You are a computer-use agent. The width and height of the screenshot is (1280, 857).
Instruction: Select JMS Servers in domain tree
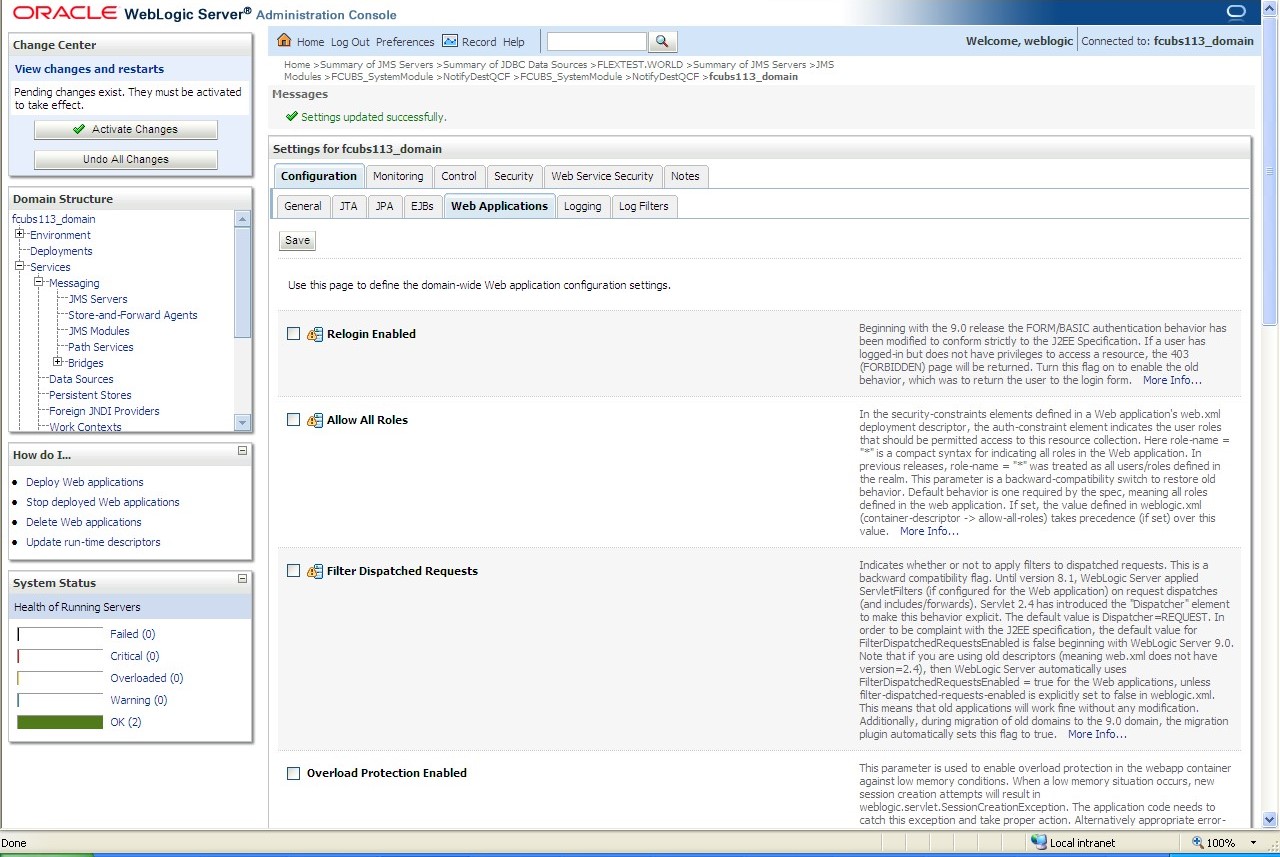(98, 299)
